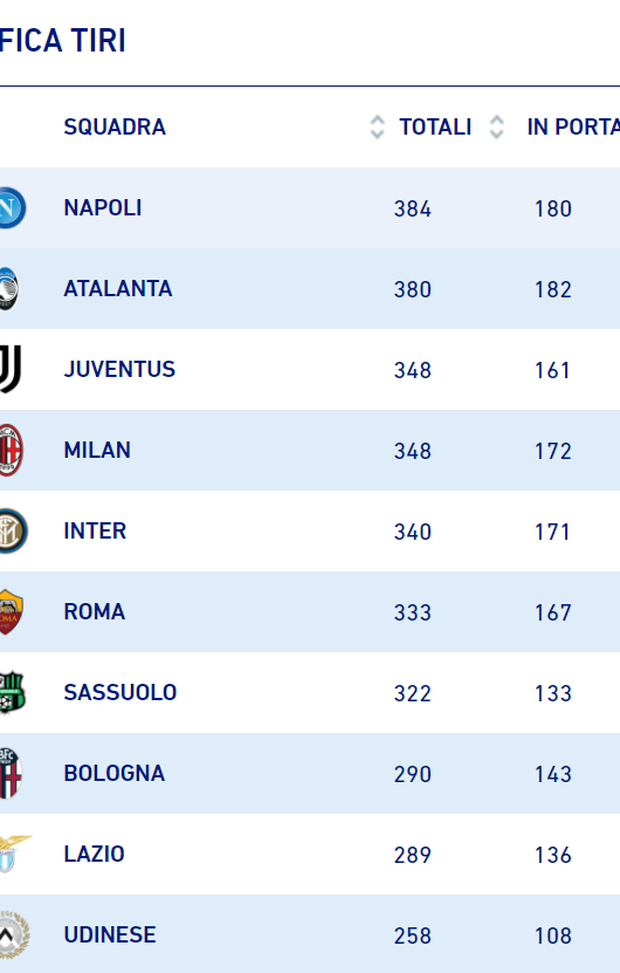Select the Roma club logo
The height and width of the screenshot is (973, 620).
tap(10, 612)
